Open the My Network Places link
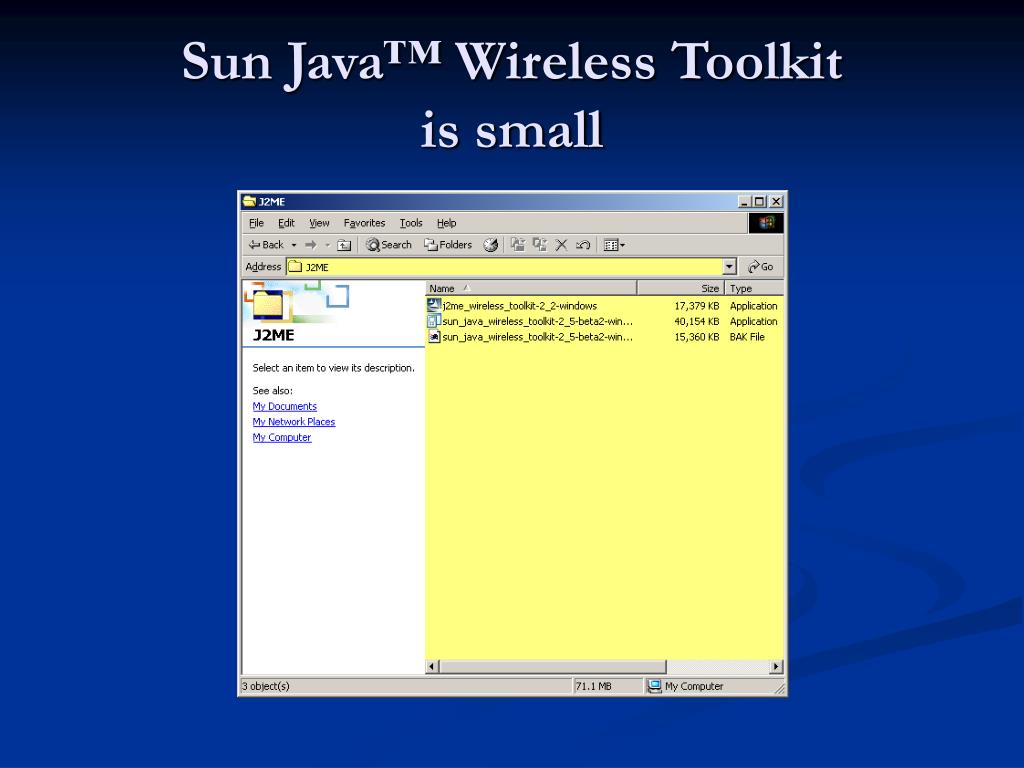This screenshot has height=768, width=1024. coord(294,422)
